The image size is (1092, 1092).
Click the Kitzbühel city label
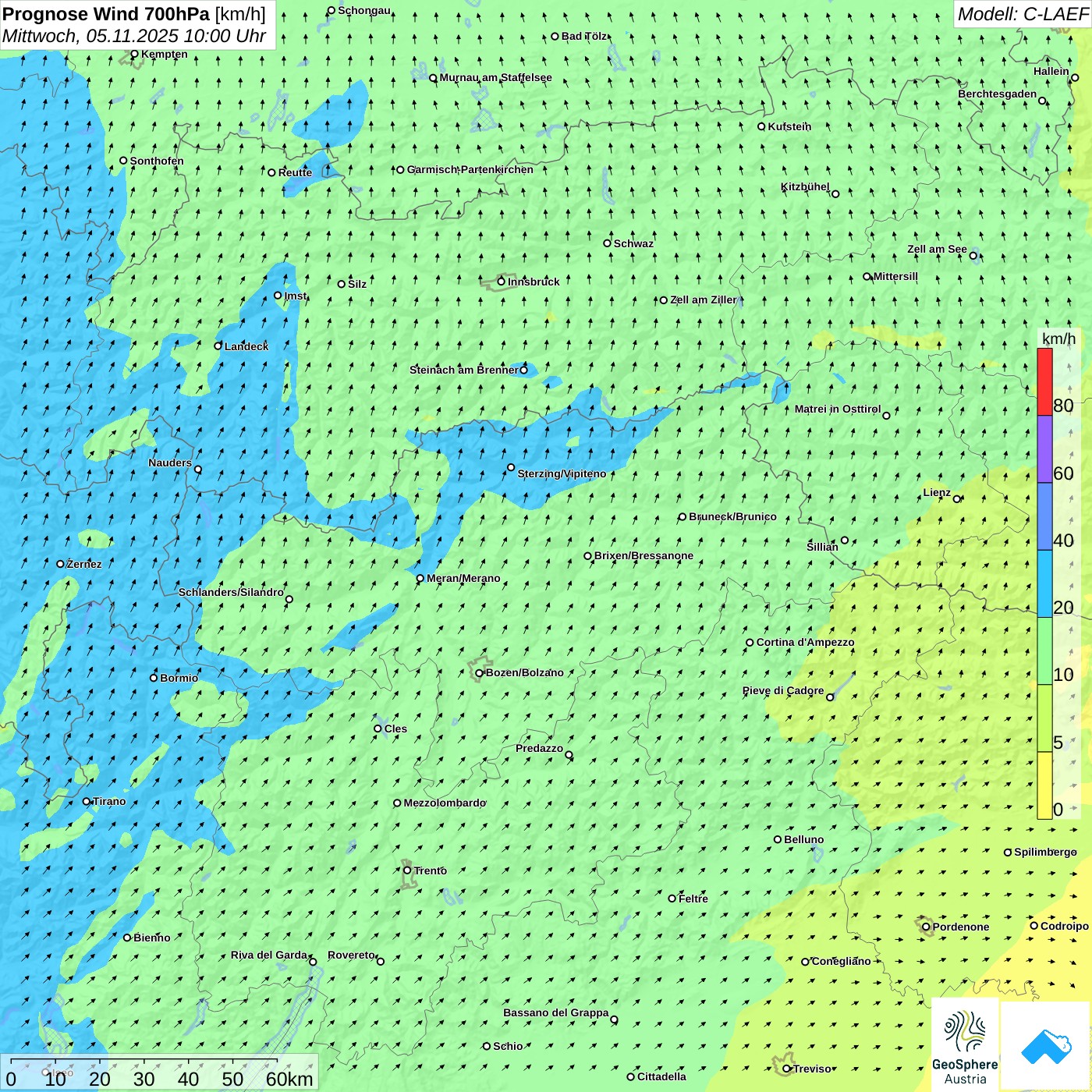(805, 186)
